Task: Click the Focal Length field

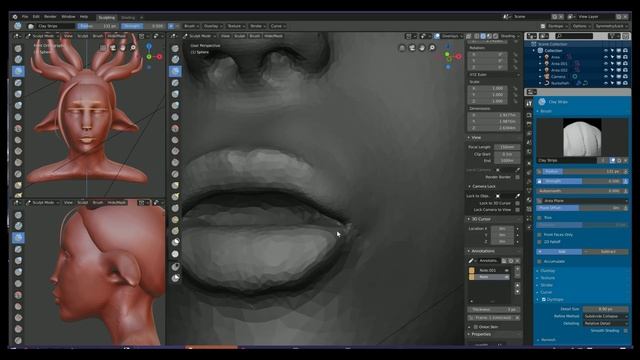Action: [x=507, y=147]
